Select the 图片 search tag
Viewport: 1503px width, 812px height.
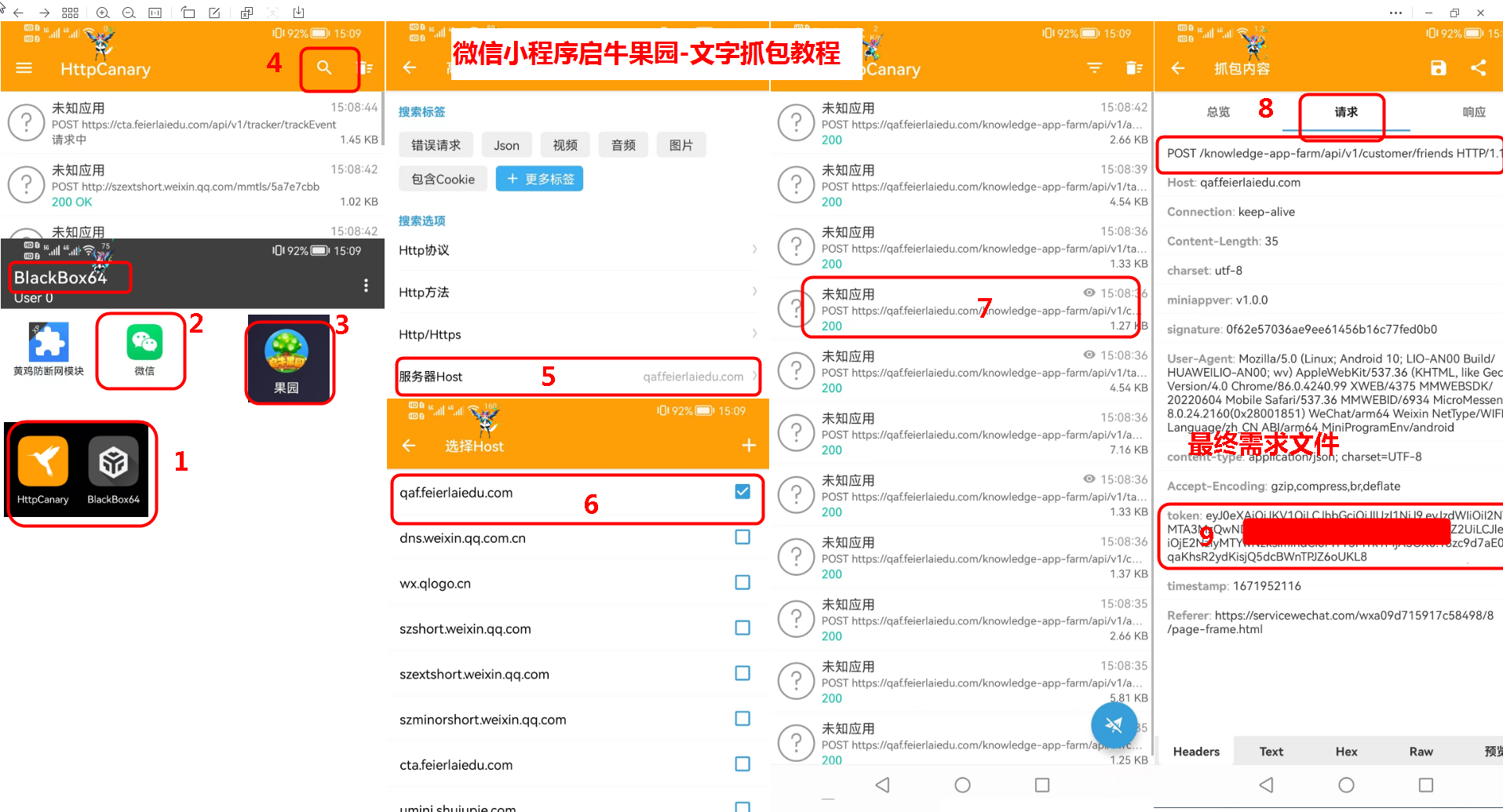pyautogui.click(x=681, y=145)
